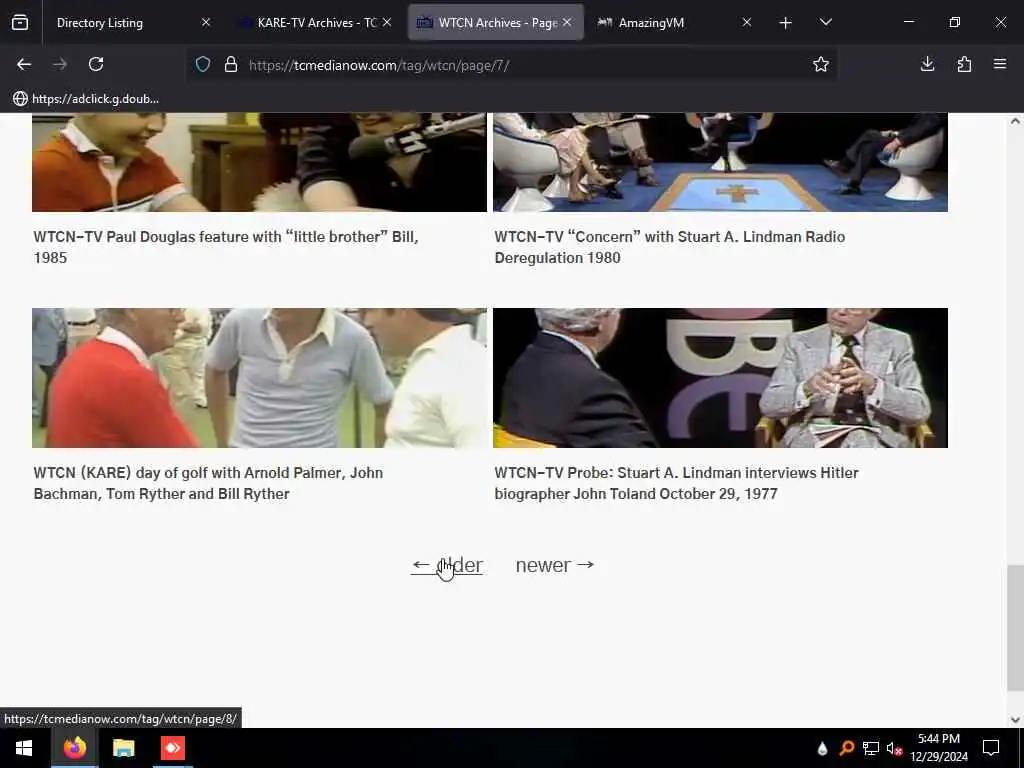
Task: Click the water drop tray icon
Action: tap(822, 748)
